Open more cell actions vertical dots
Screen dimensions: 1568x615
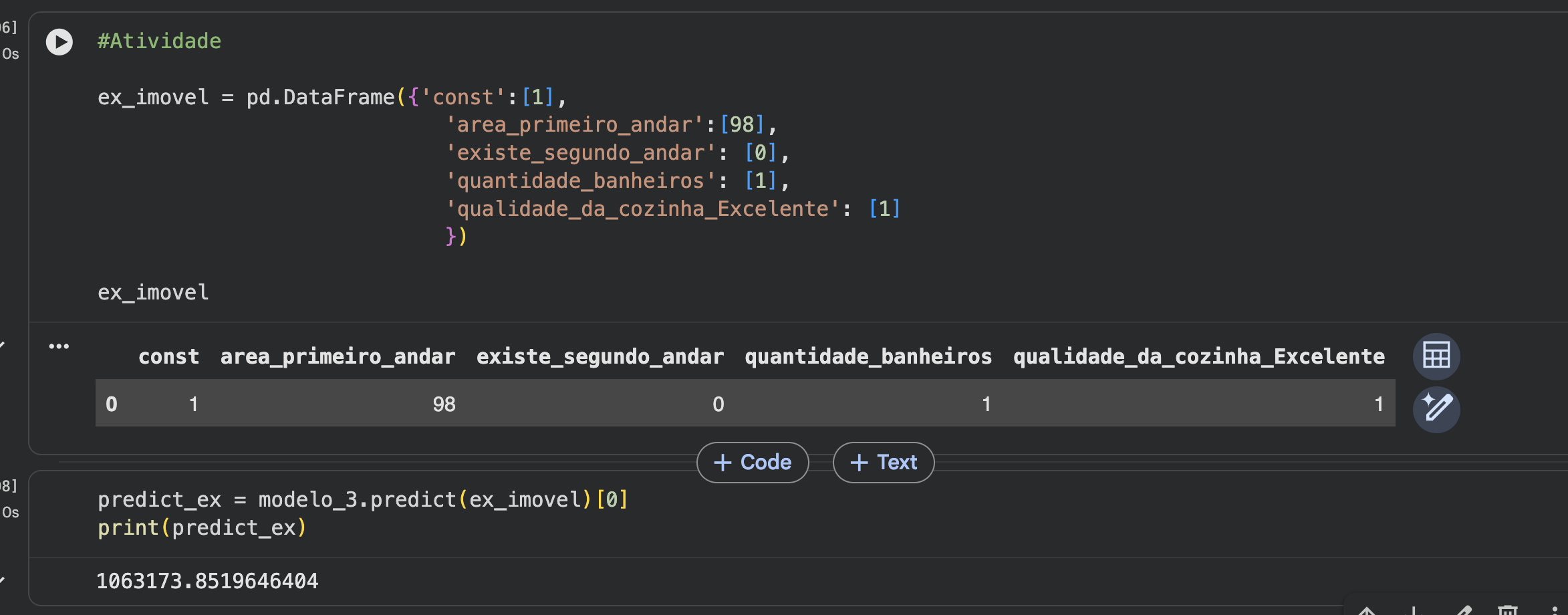click(1555, 610)
